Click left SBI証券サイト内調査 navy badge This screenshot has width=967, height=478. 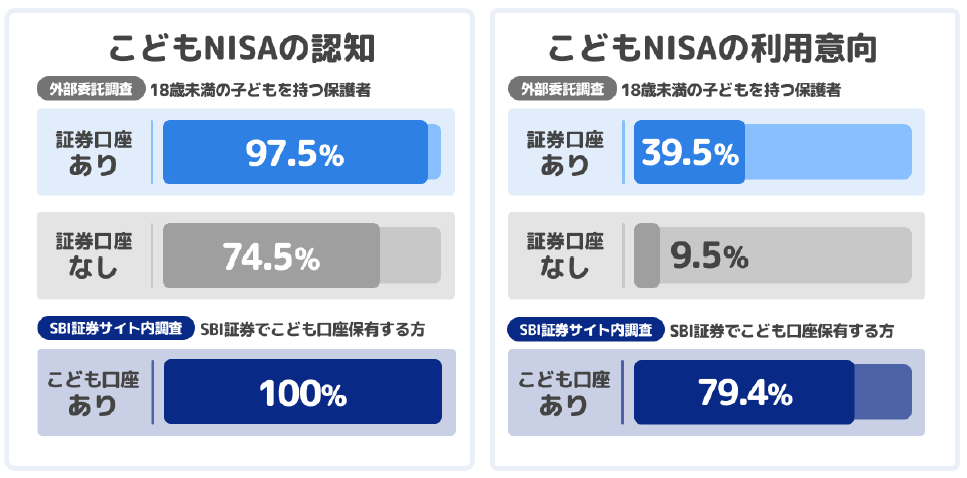(116, 329)
